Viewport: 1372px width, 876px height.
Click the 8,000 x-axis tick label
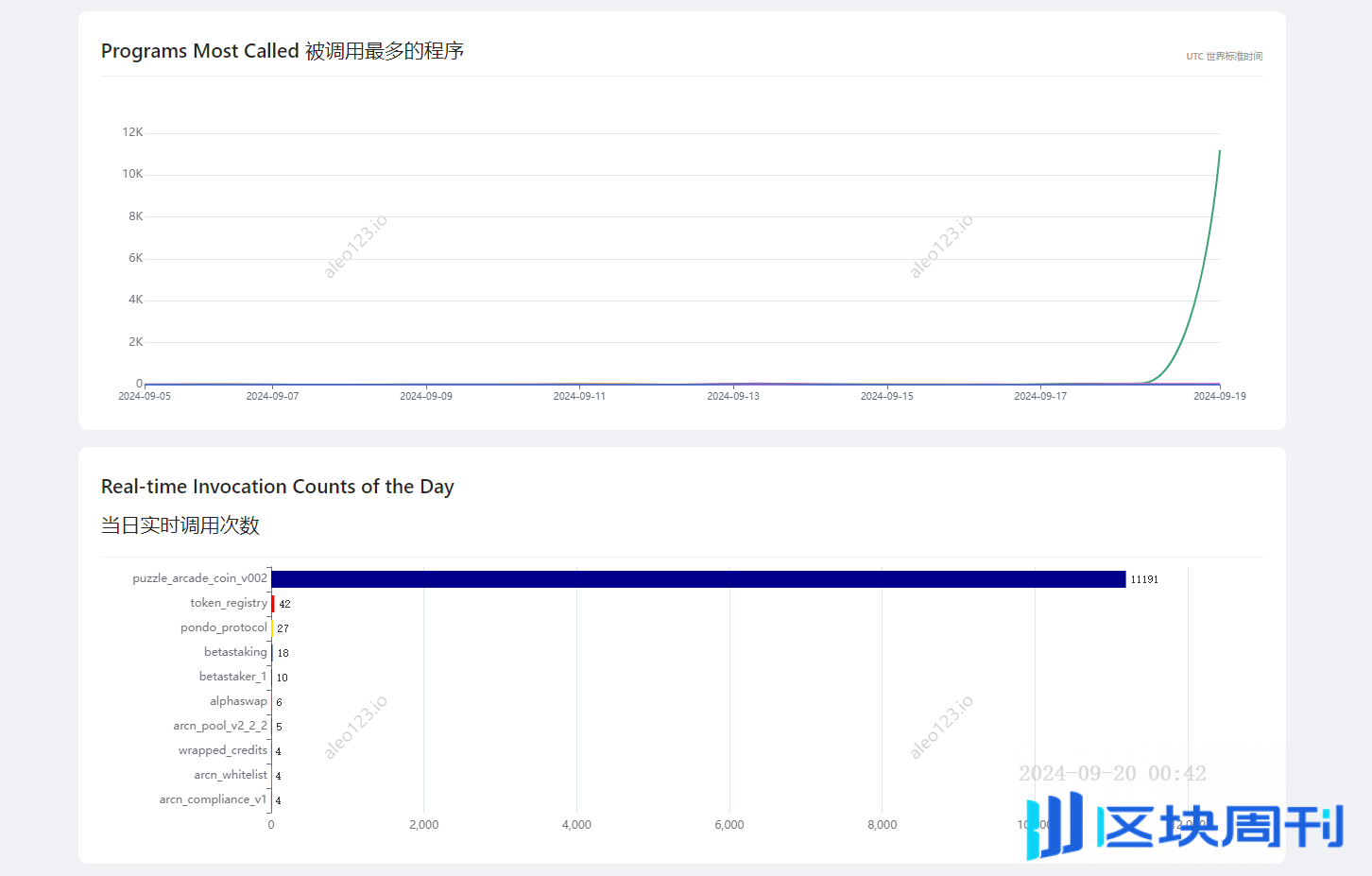(x=883, y=825)
